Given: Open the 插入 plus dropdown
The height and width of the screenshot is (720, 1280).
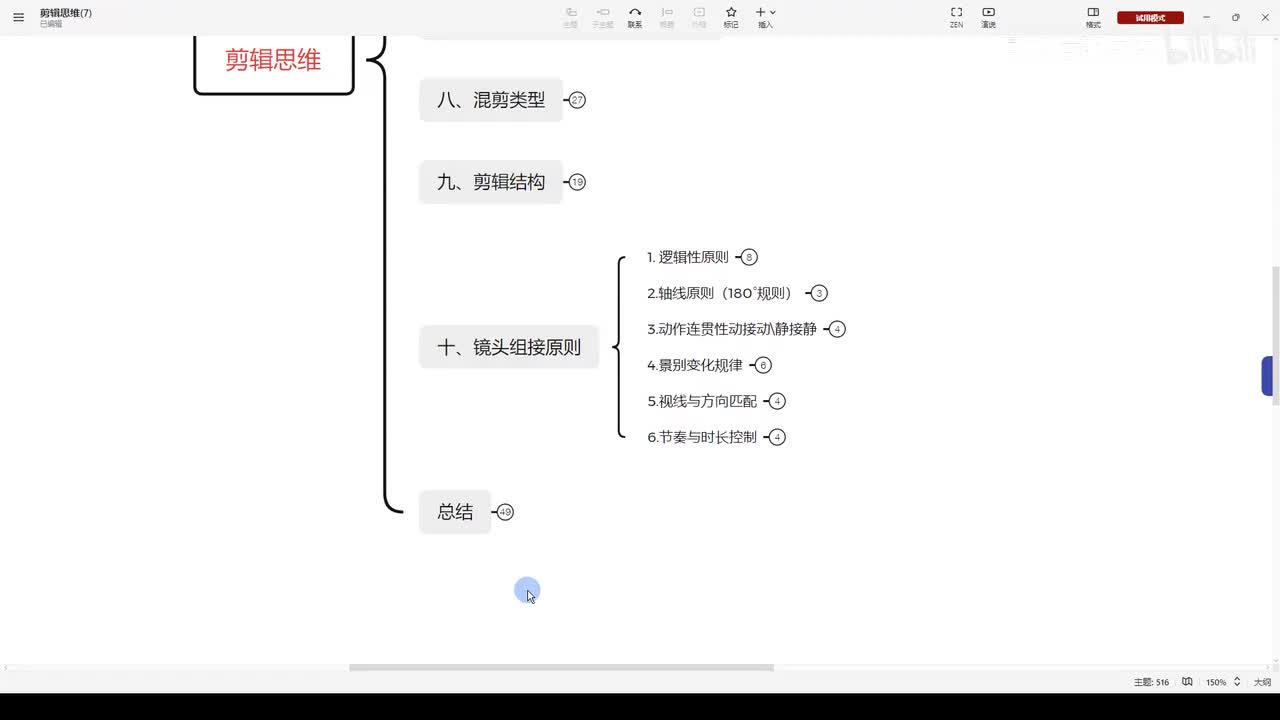Looking at the screenshot, I should 765,17.
